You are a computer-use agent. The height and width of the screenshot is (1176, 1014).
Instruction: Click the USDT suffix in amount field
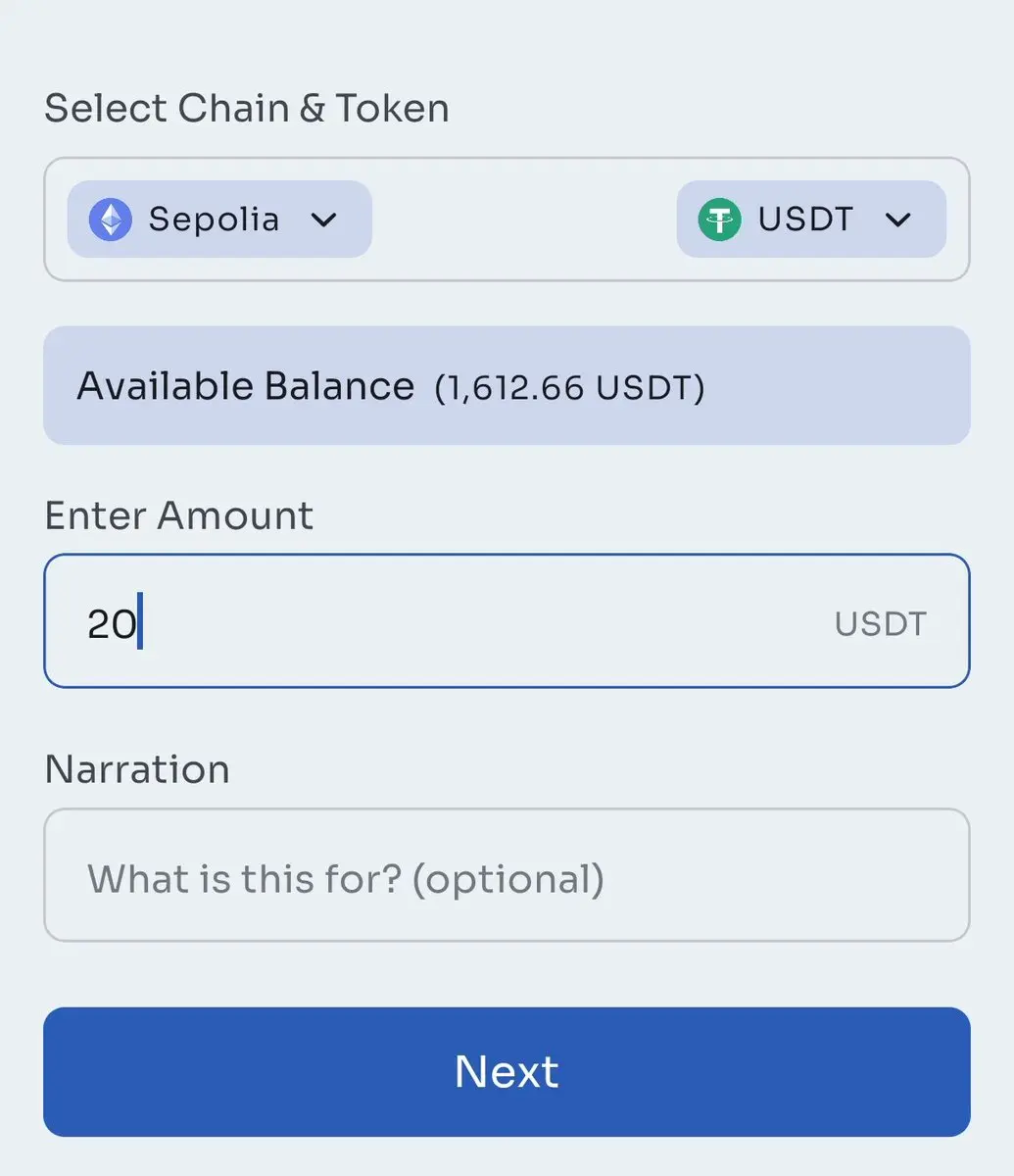coord(880,624)
